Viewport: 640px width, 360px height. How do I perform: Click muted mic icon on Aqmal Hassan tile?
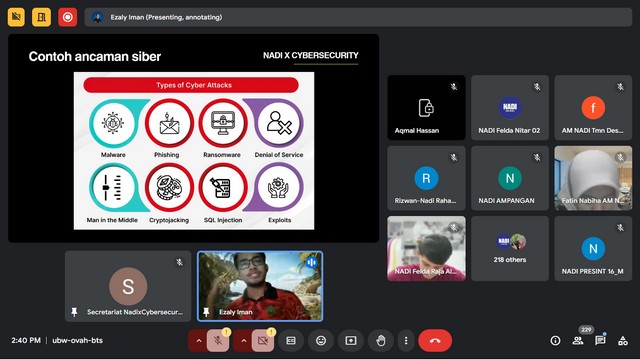tap(453, 87)
